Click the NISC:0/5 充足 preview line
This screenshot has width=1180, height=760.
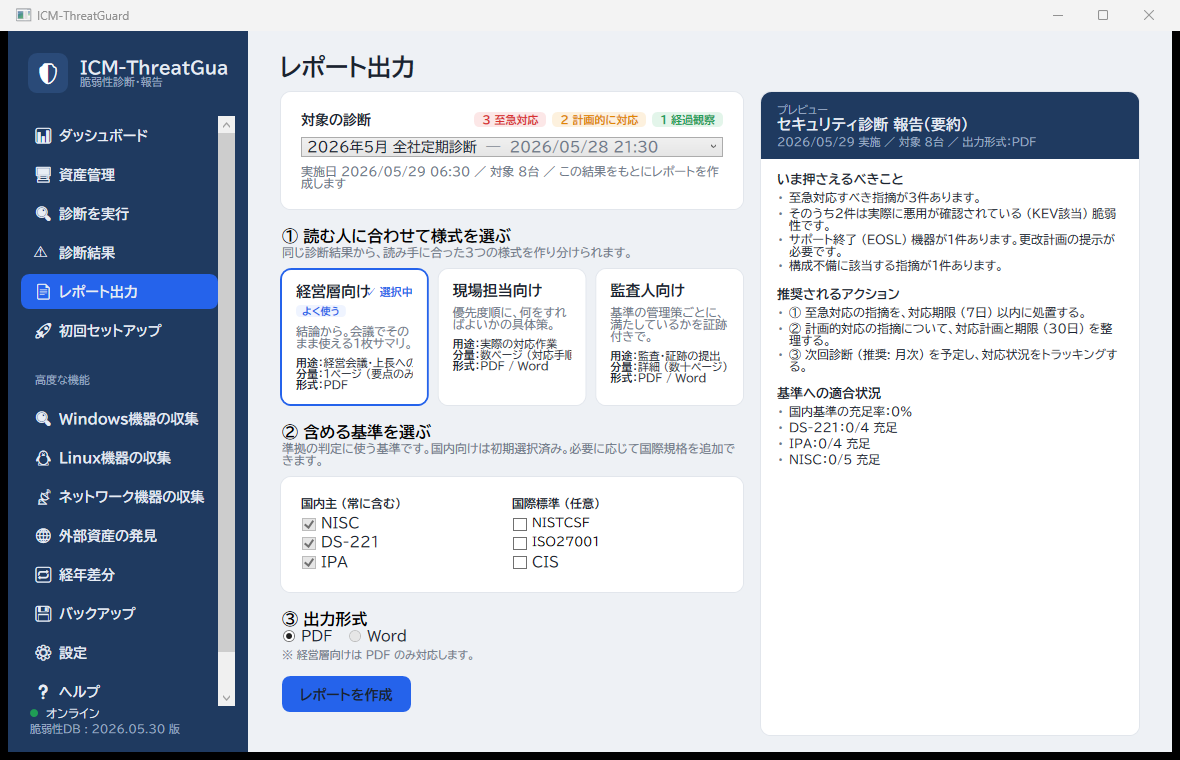pyautogui.click(x=834, y=459)
